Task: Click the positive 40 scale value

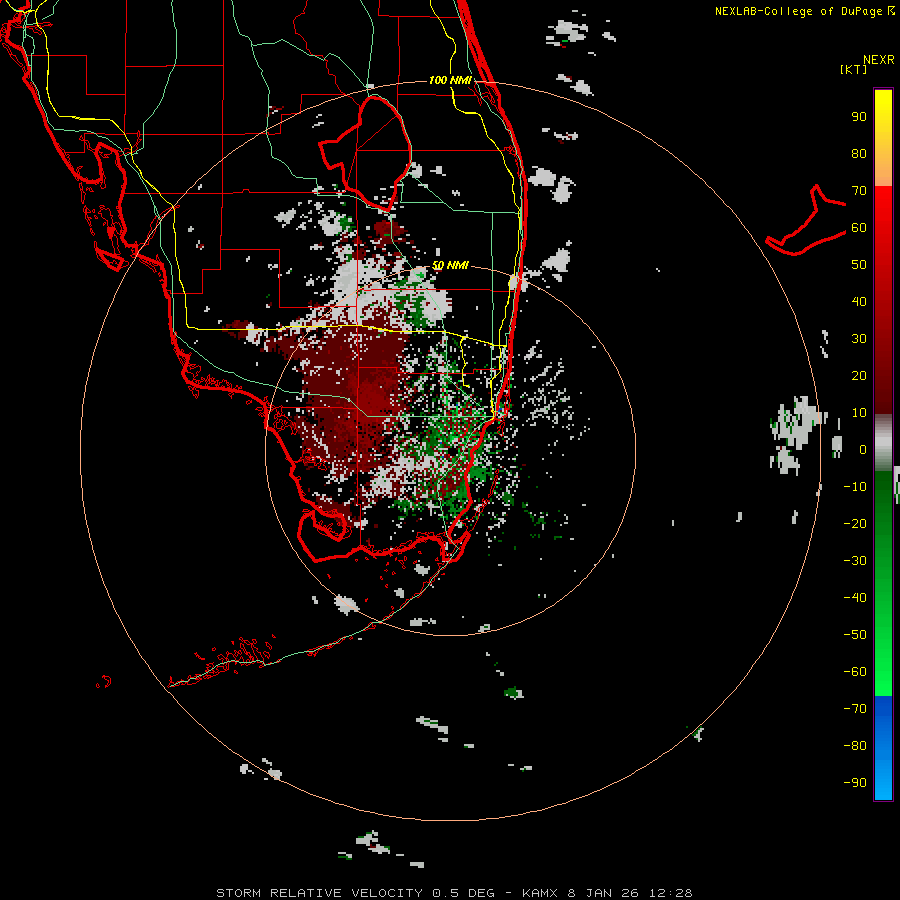Action: tap(859, 301)
